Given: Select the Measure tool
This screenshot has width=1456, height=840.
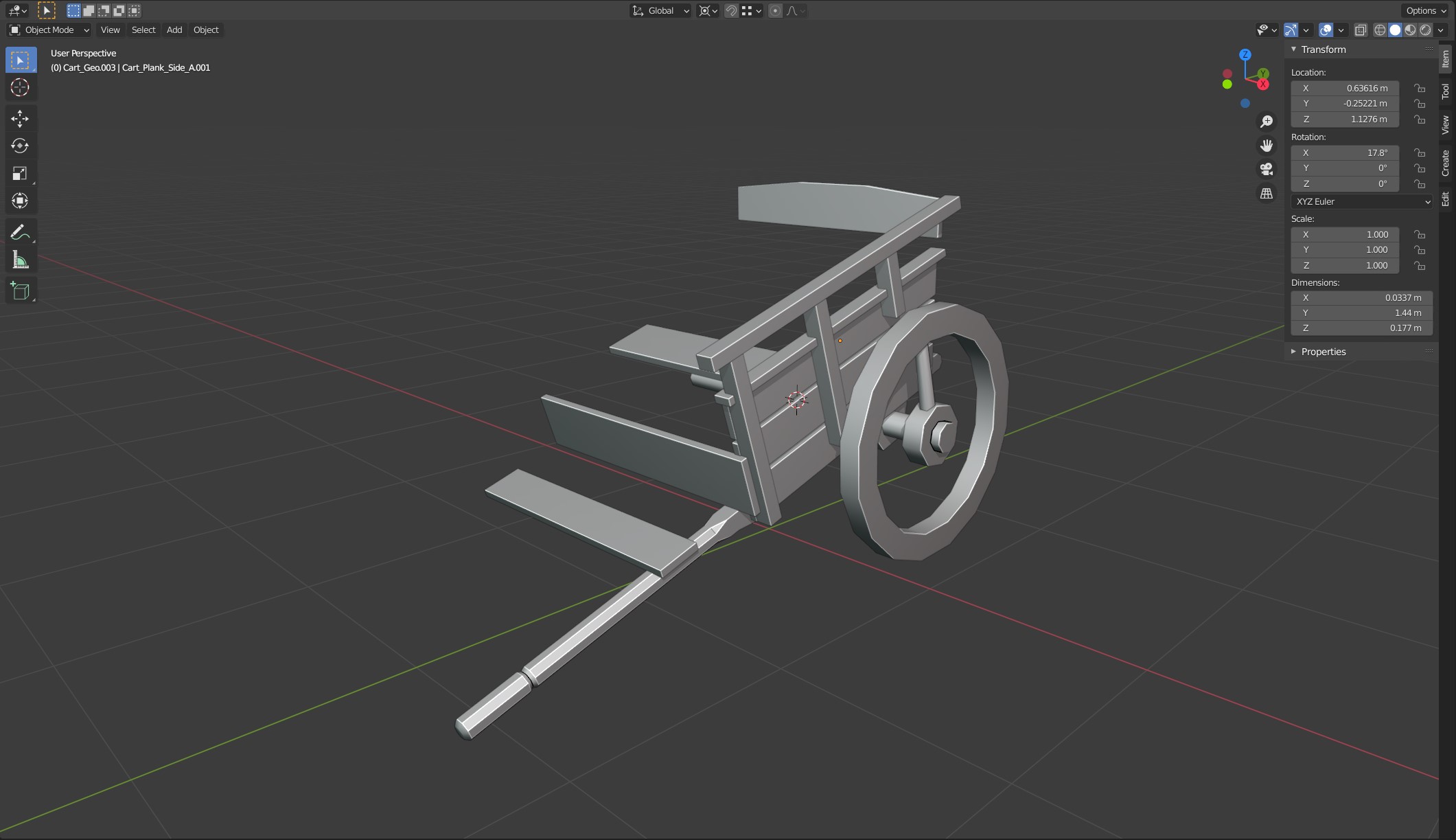Looking at the screenshot, I should 20,260.
